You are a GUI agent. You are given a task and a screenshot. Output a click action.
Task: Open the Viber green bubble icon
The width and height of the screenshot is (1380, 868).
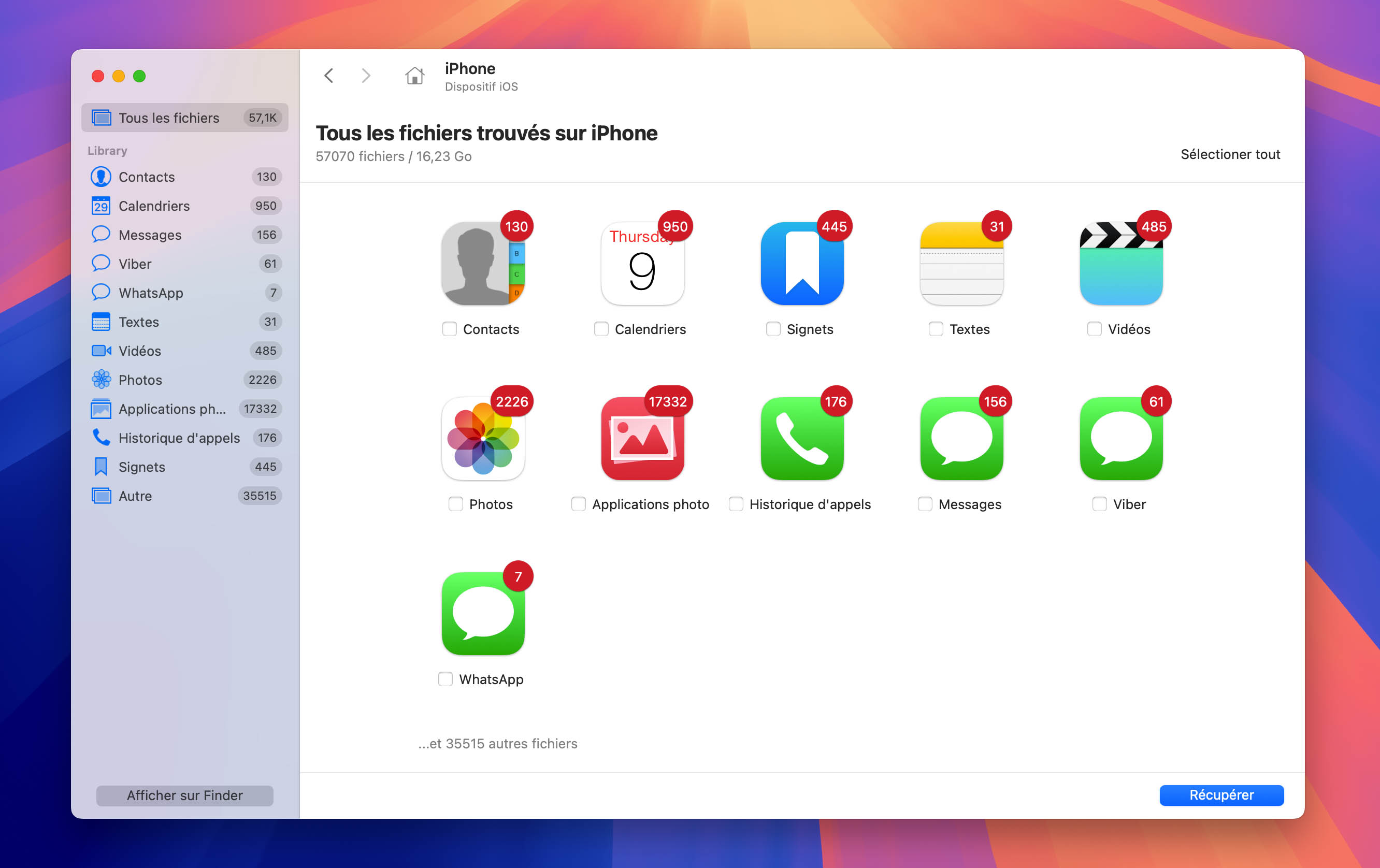(1121, 438)
